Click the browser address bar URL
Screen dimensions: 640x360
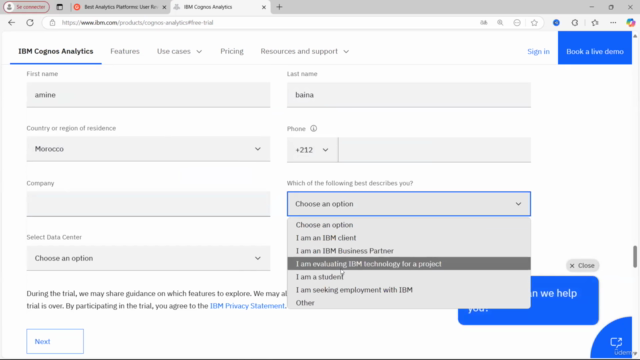point(138,23)
